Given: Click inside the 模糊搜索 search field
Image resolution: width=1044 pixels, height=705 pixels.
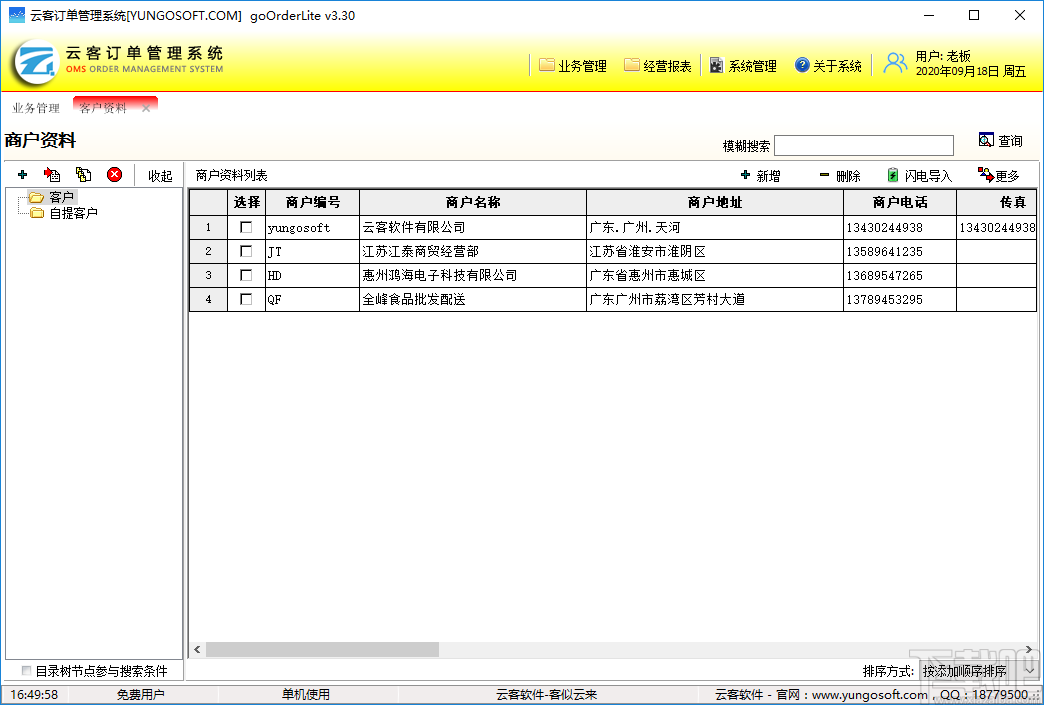Looking at the screenshot, I should coord(864,143).
